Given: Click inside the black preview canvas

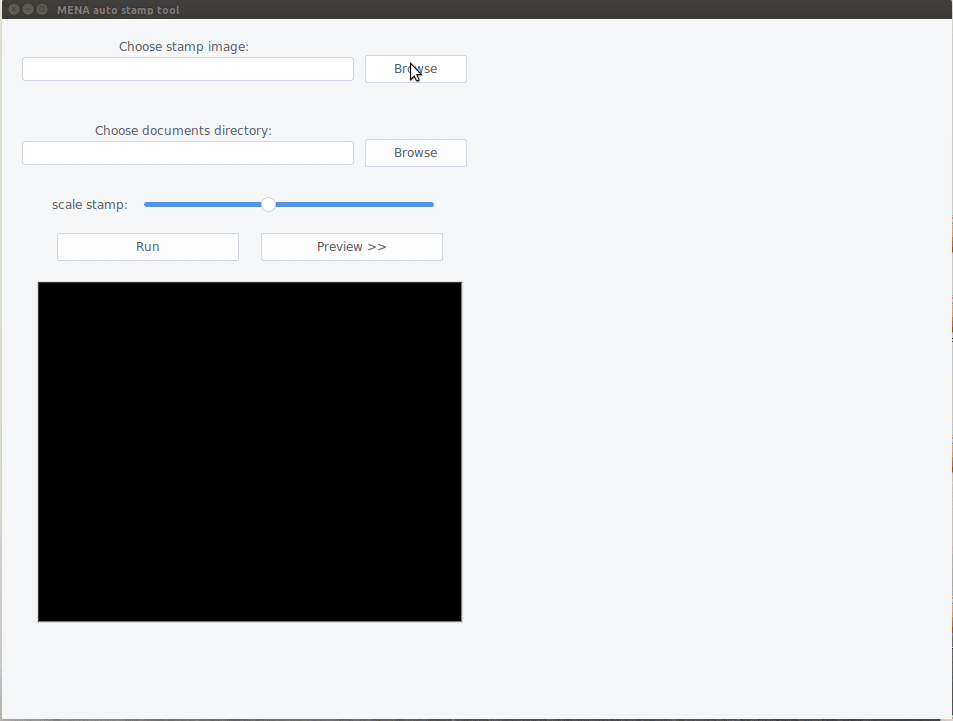Looking at the screenshot, I should pyautogui.click(x=250, y=452).
